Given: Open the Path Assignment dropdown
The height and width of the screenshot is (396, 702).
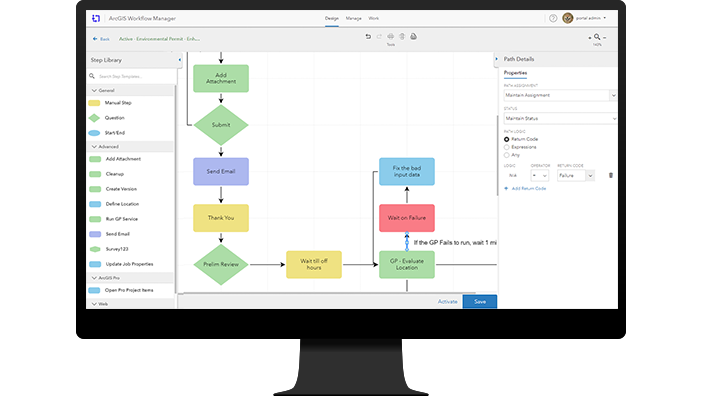Looking at the screenshot, I should [x=560, y=95].
